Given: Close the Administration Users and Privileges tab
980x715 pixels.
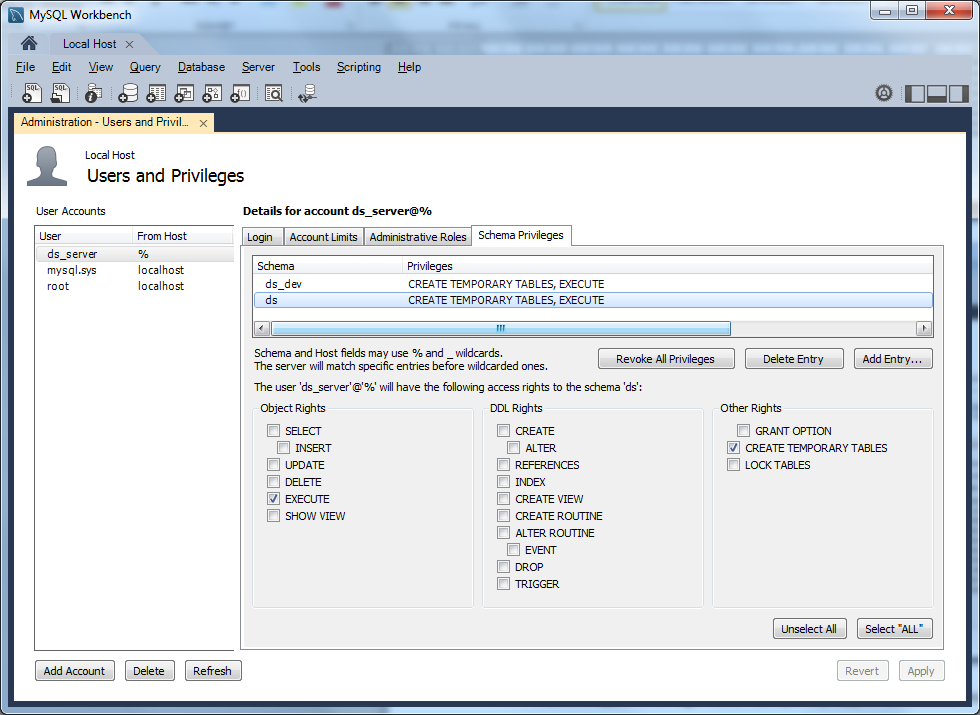Looking at the screenshot, I should [203, 123].
